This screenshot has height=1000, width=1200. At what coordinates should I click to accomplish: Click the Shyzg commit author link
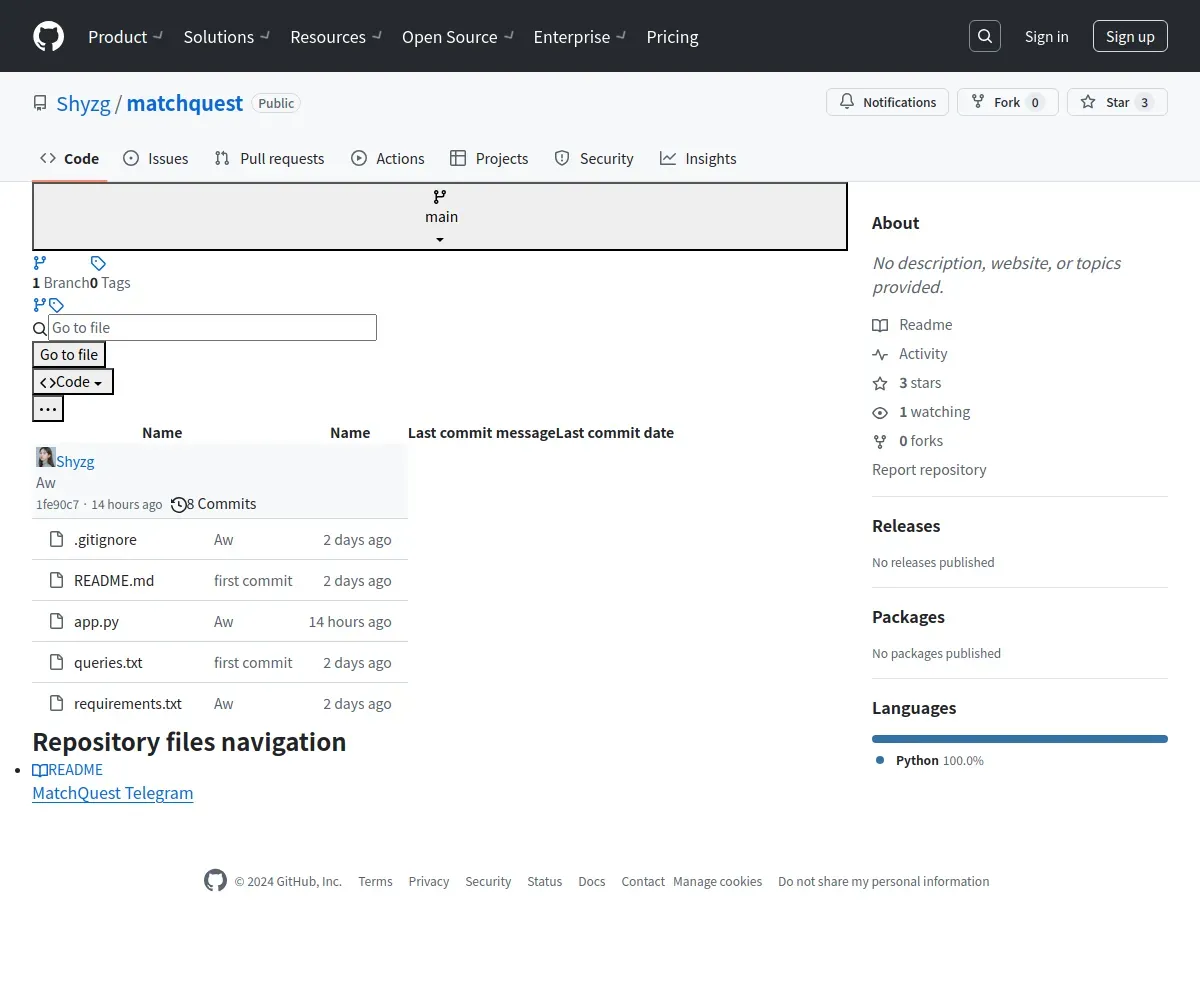(75, 461)
